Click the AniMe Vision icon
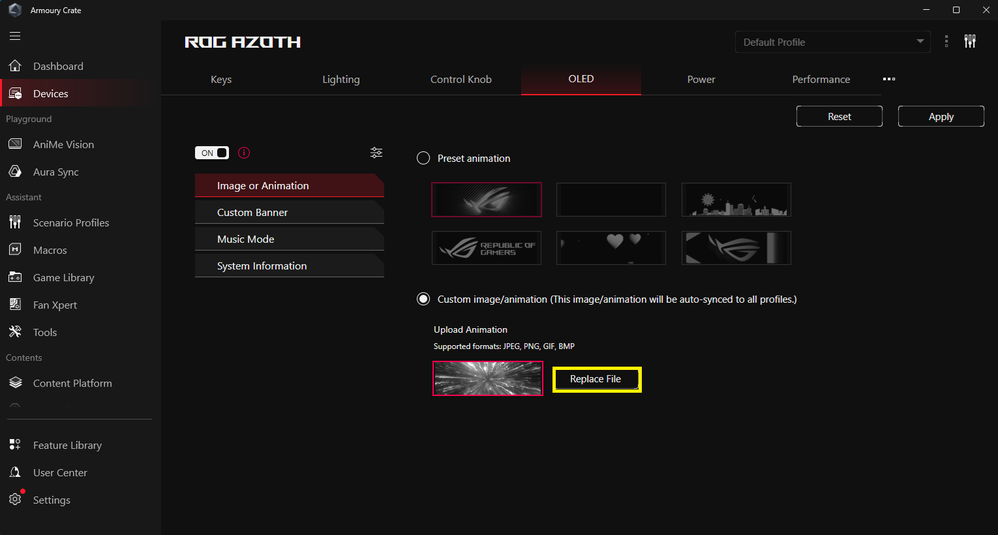 click(15, 144)
